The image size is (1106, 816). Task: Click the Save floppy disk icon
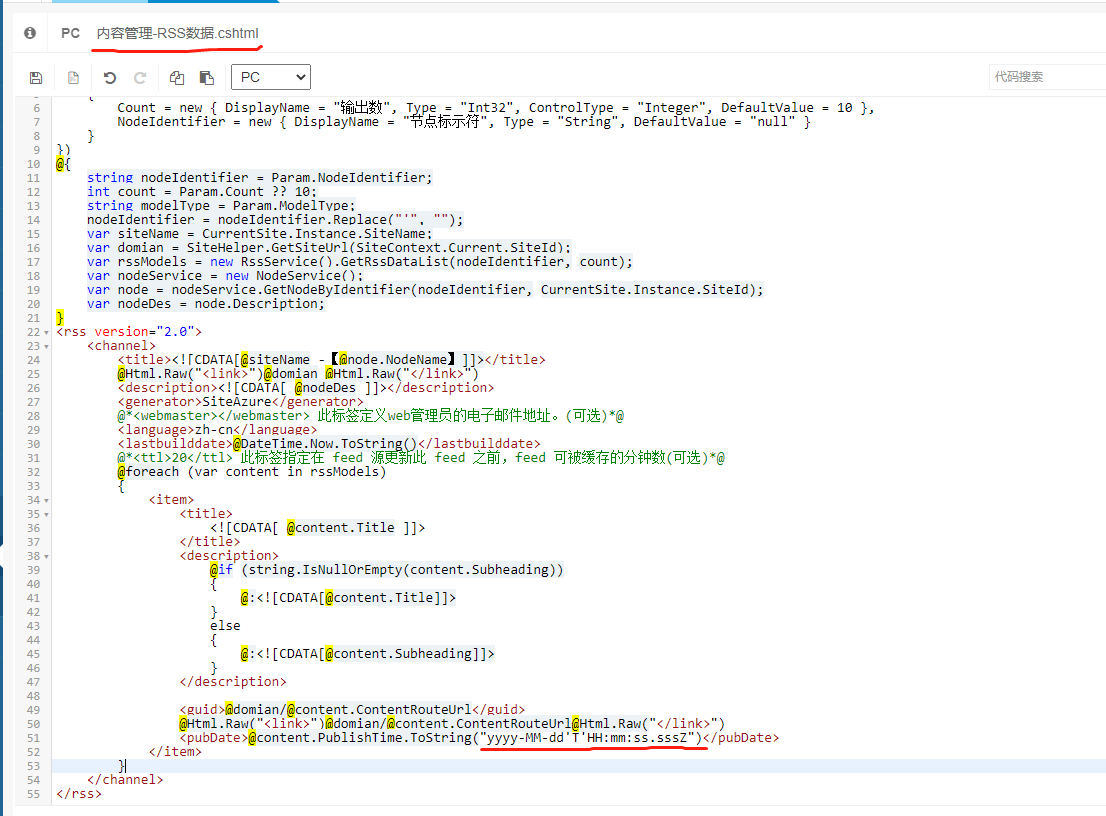point(36,77)
